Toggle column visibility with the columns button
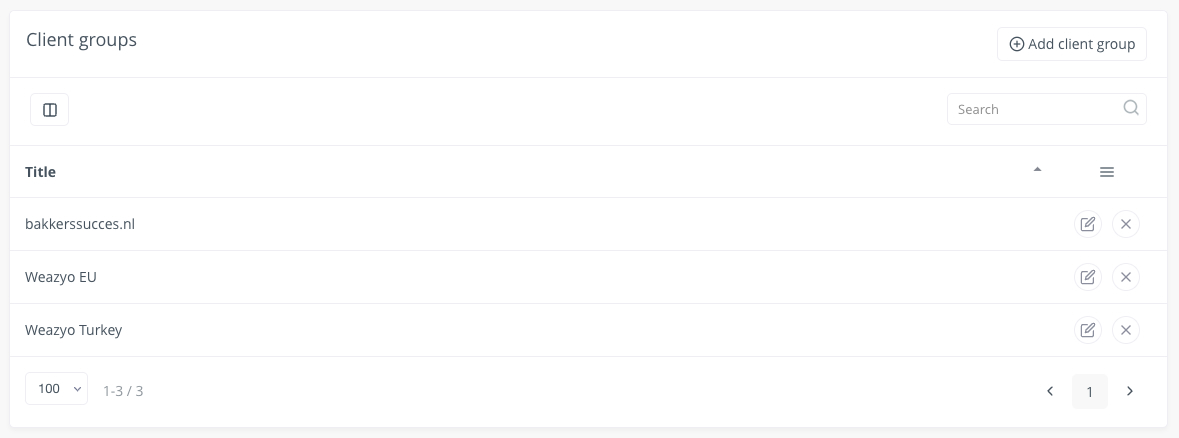 pyautogui.click(x=50, y=110)
